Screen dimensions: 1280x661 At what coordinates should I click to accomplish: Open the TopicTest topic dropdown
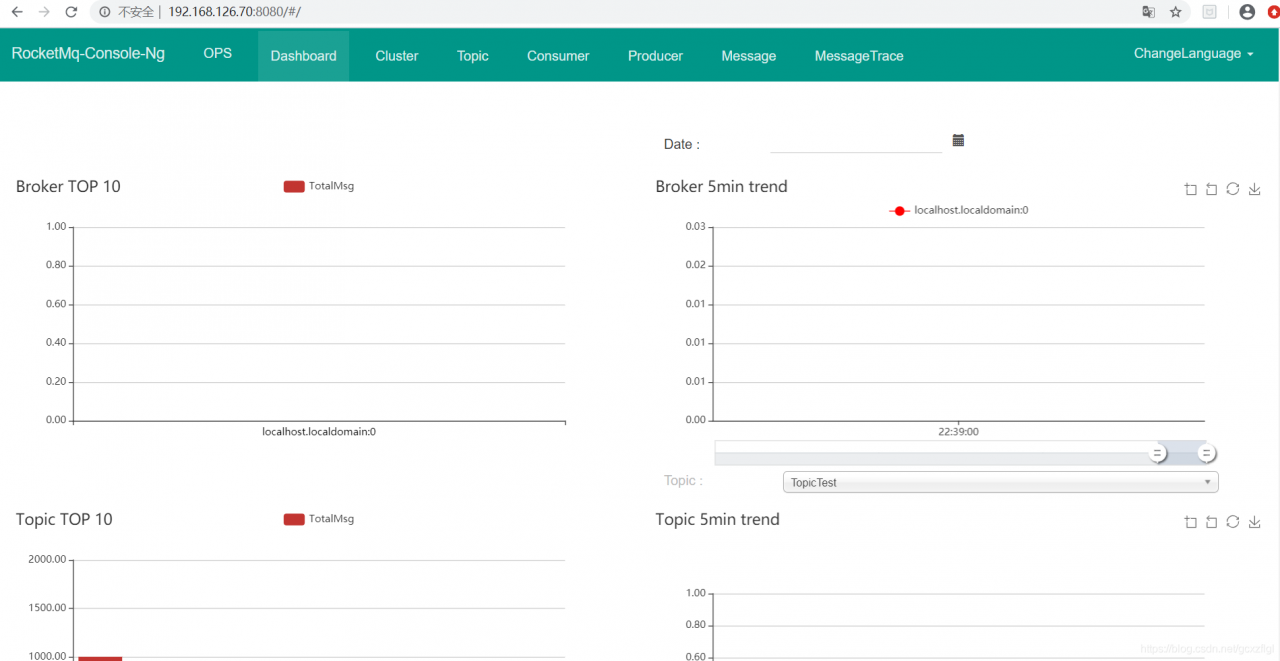pos(1000,482)
